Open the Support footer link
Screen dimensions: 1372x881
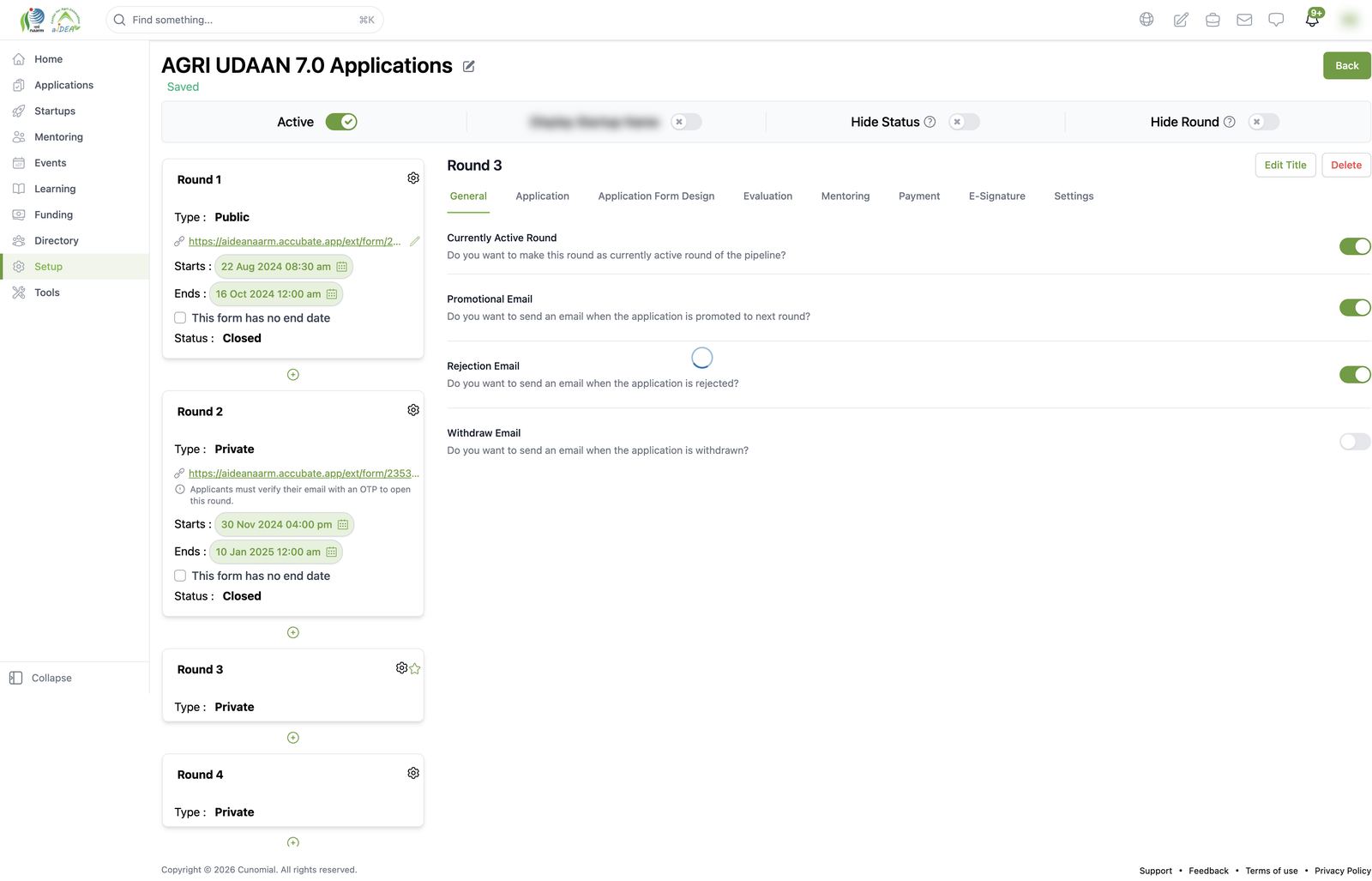pos(1155,871)
